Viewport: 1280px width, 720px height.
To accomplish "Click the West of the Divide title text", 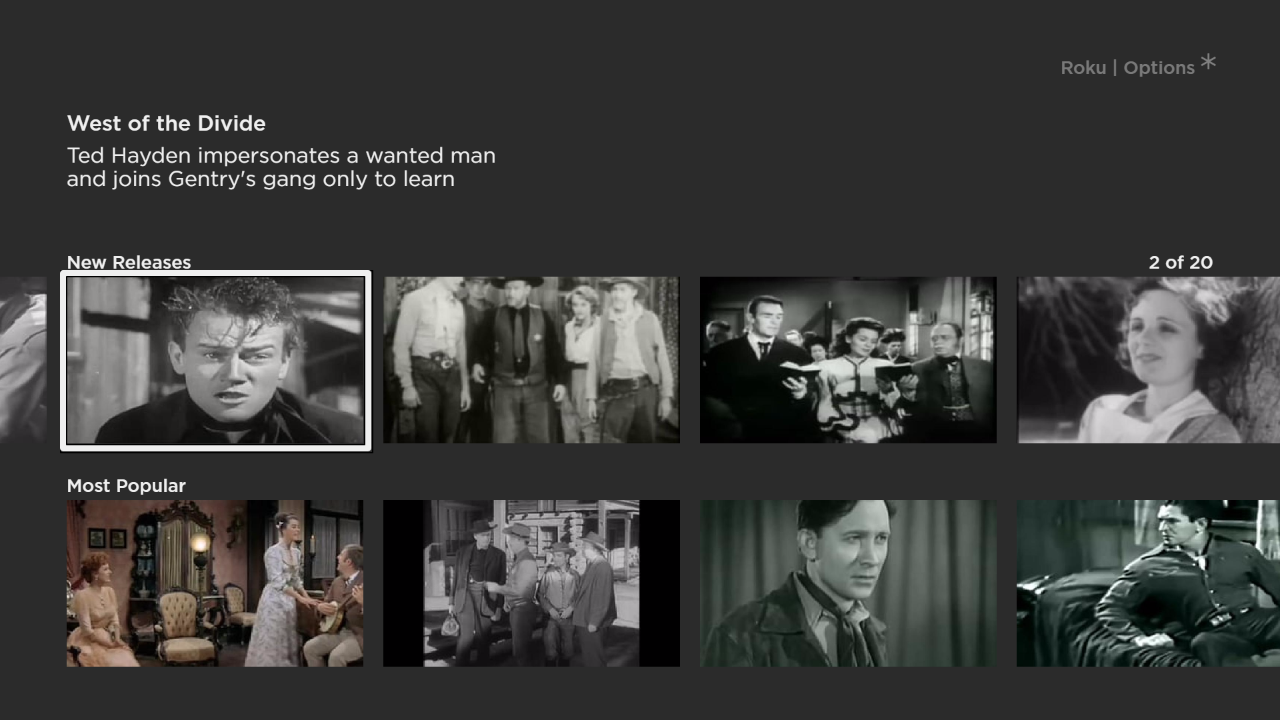I will 166,124.
